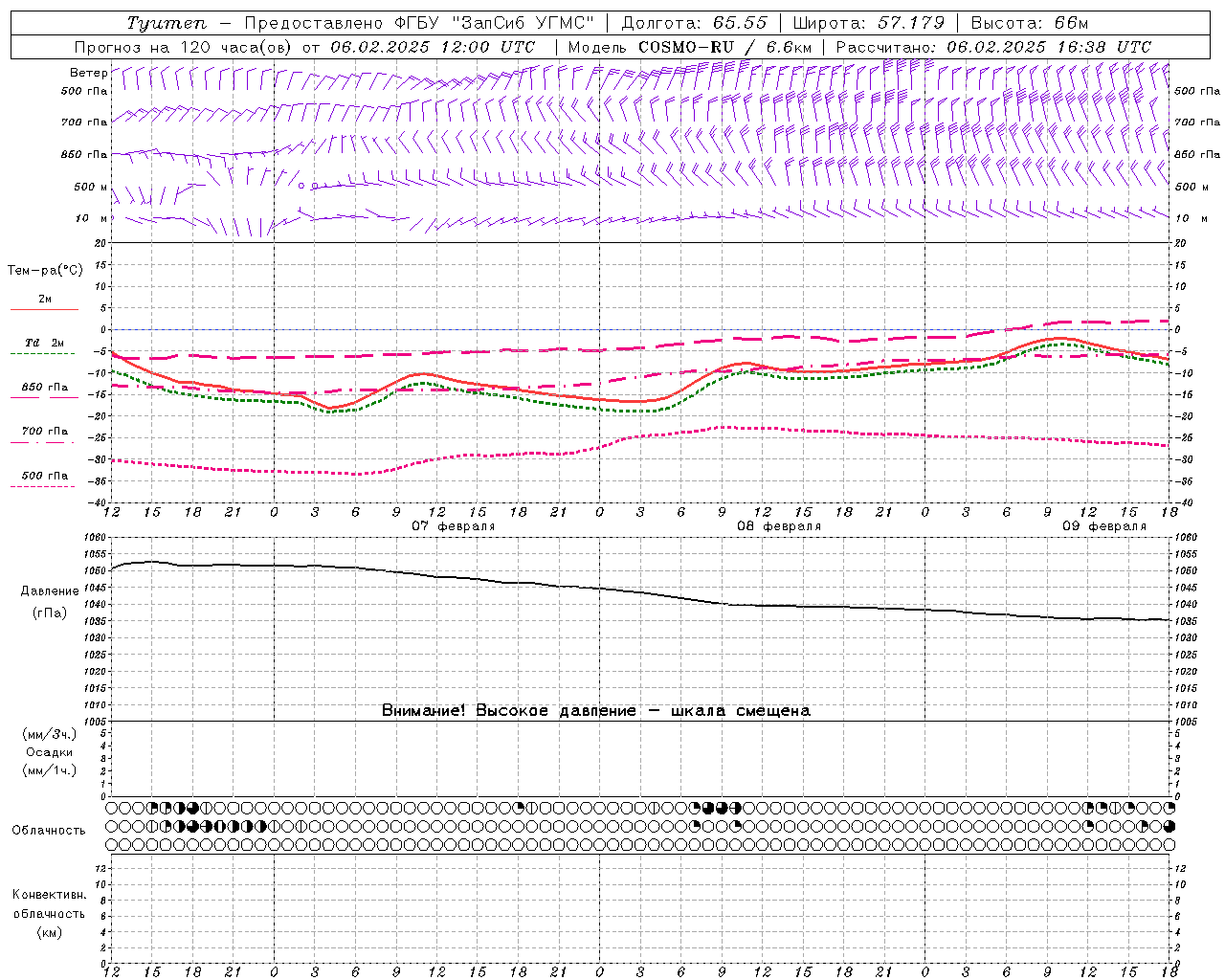The width and height of the screenshot is (1225, 980).
Task: Click the '850 гПа' entry in temperature legend
Action: pos(45,388)
